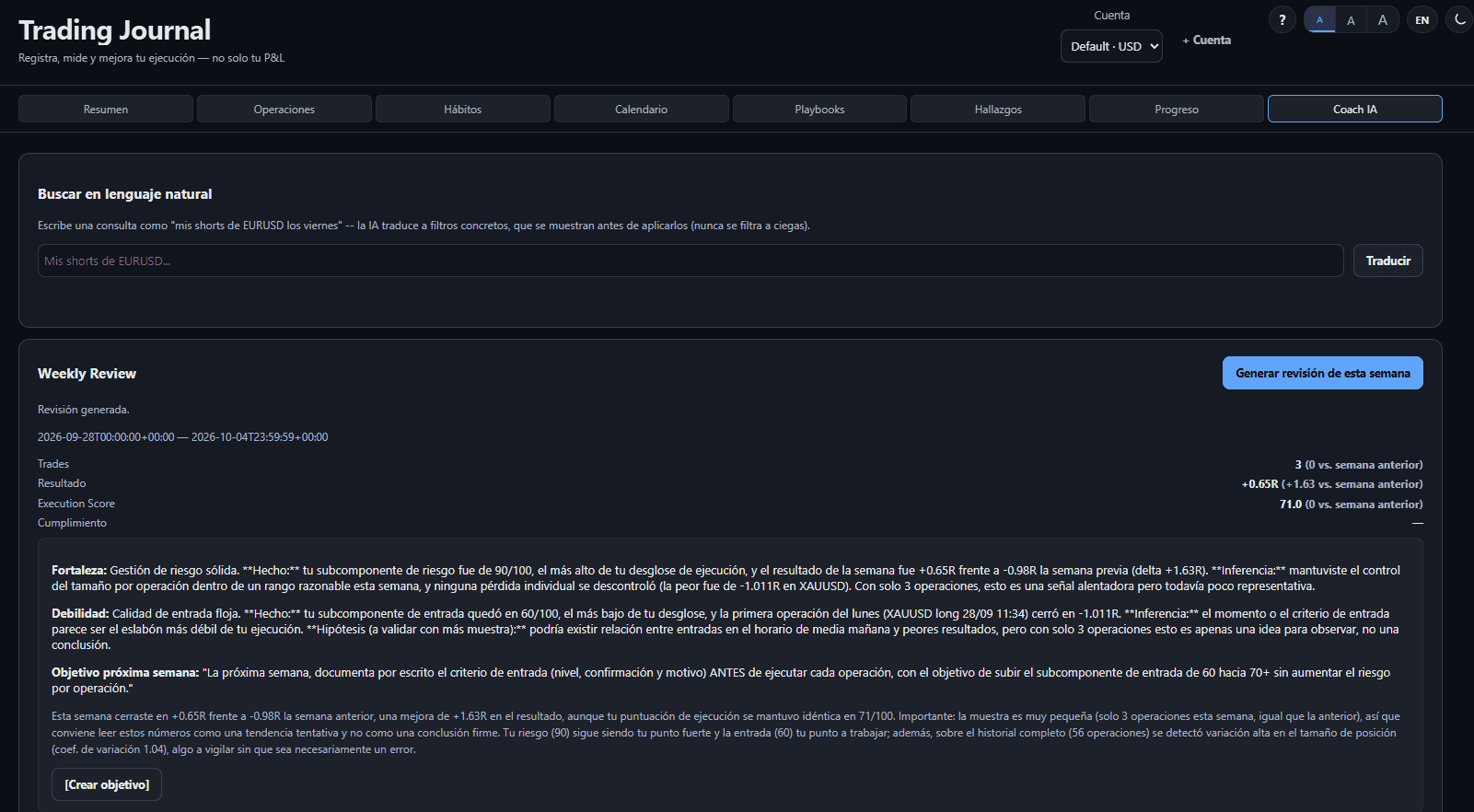Select the Playbooks tab
The image size is (1474, 812).
pos(819,109)
